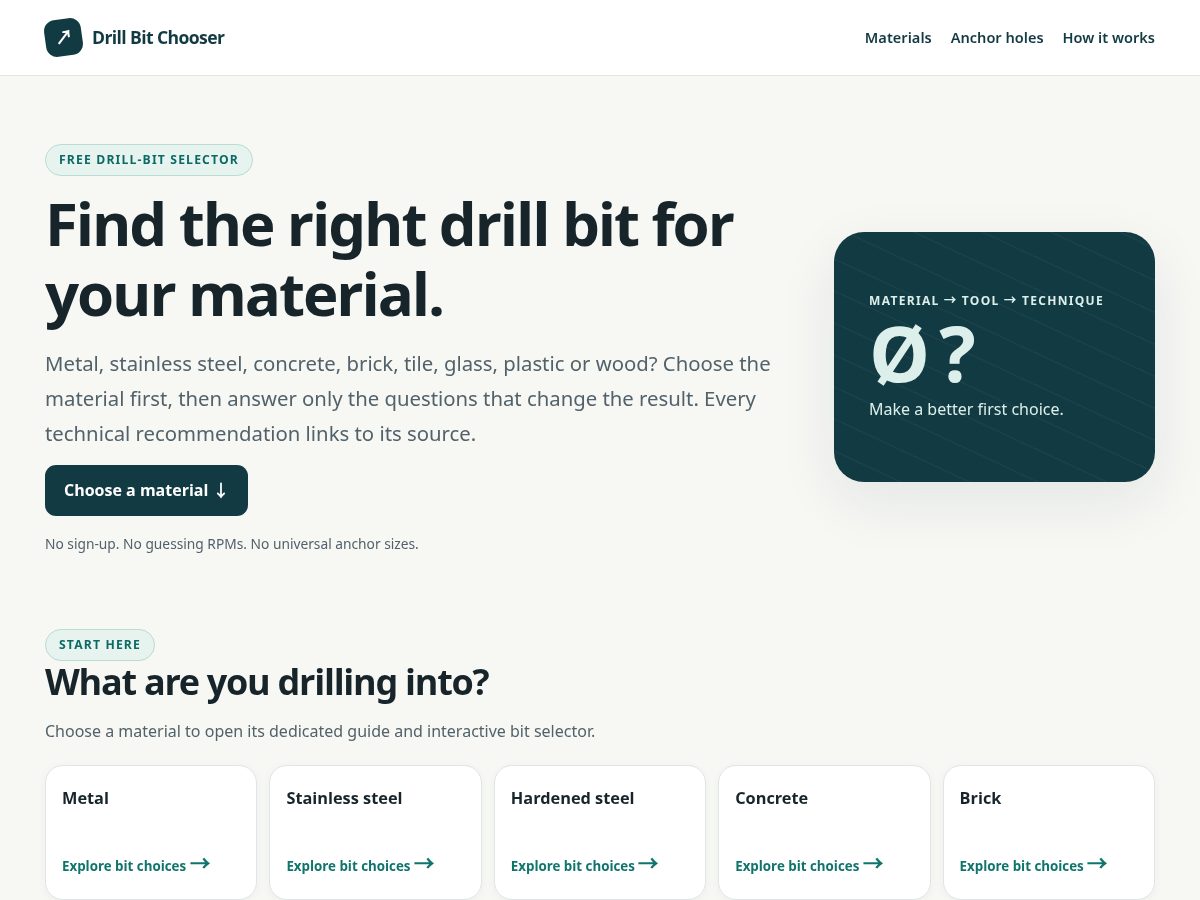1200x900 pixels.
Task: Open the Stainless steel material card
Action: [375, 832]
